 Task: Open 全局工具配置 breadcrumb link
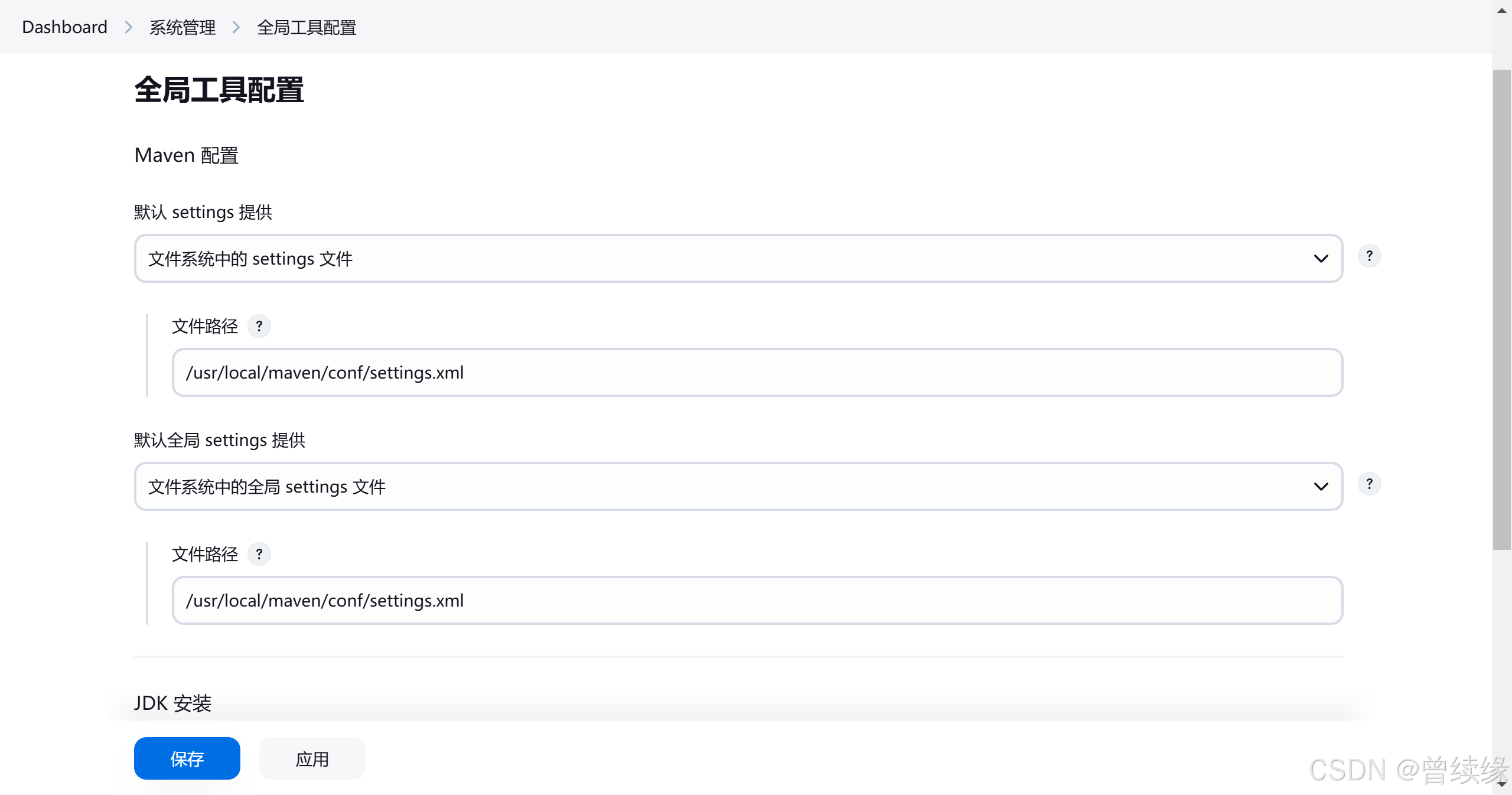point(307,27)
